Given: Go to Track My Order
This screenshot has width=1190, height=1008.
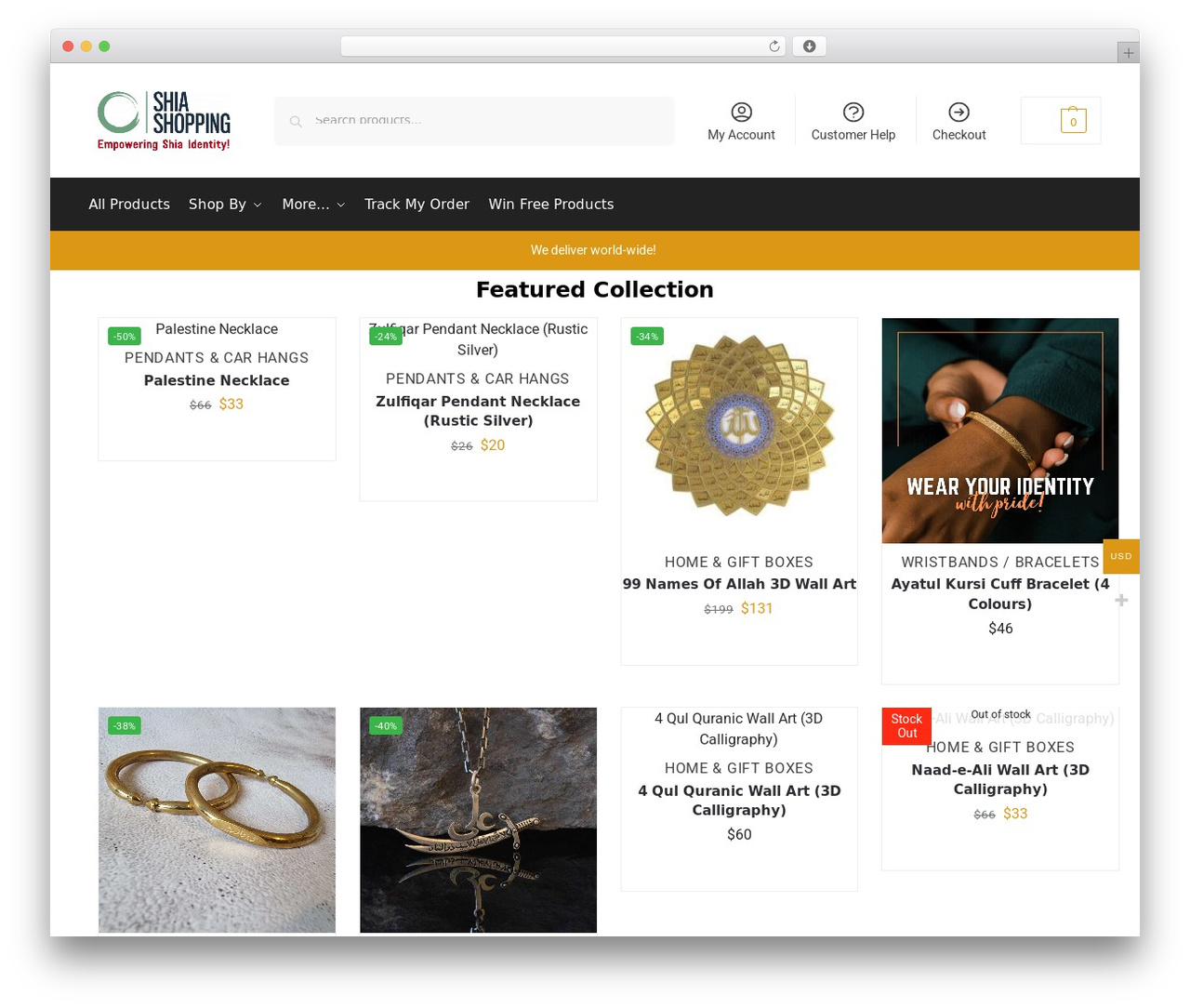Looking at the screenshot, I should pos(416,205).
